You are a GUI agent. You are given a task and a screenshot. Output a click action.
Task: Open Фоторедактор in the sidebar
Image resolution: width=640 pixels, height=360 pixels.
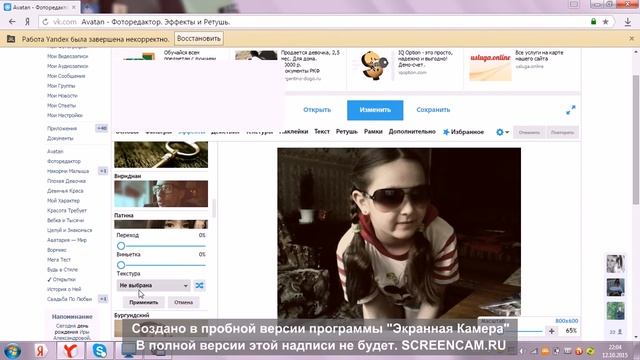[64, 161]
